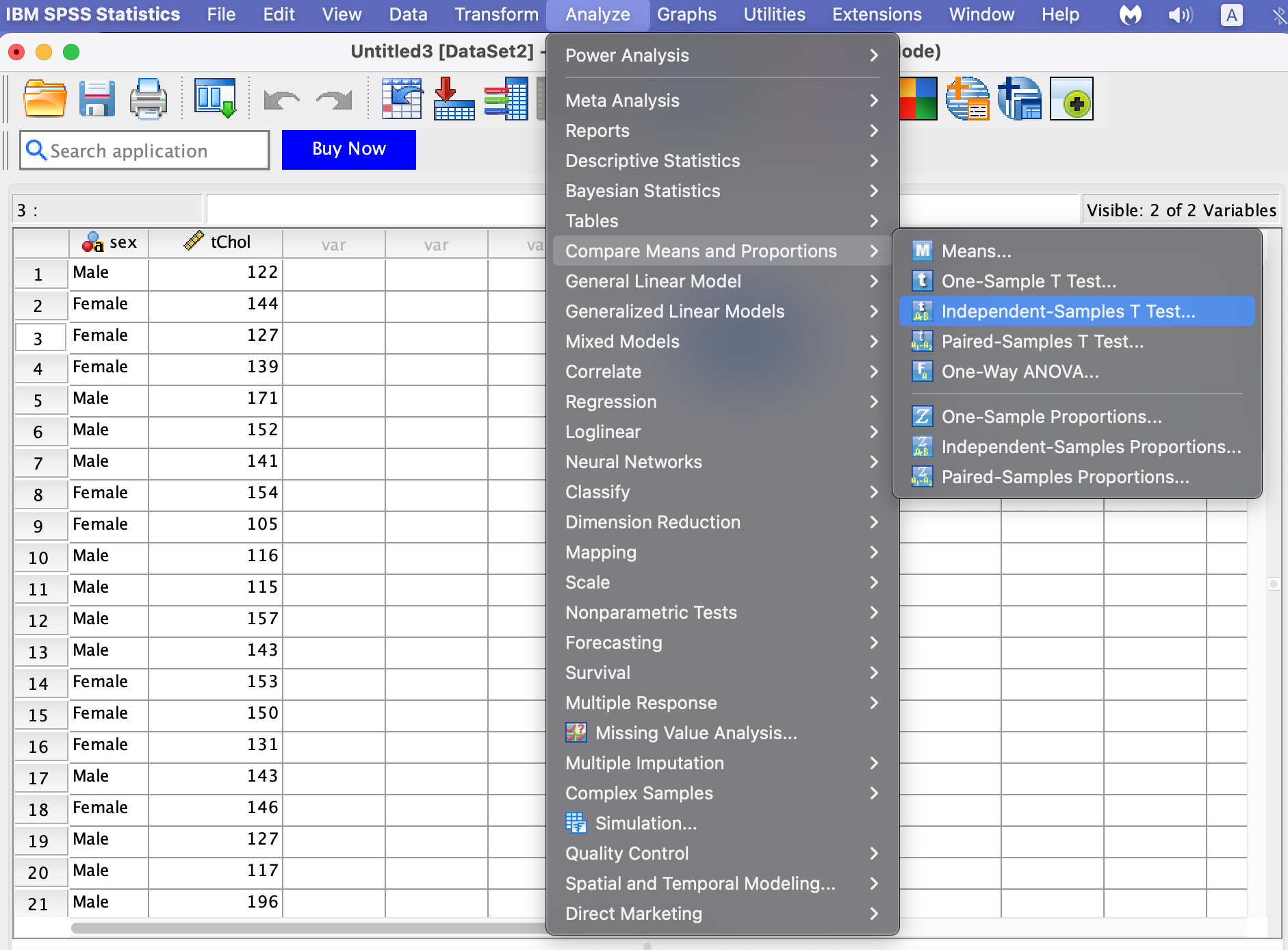The width and height of the screenshot is (1288, 950).
Task: Click the Paired-Samples Proportions icon
Action: coord(923,476)
